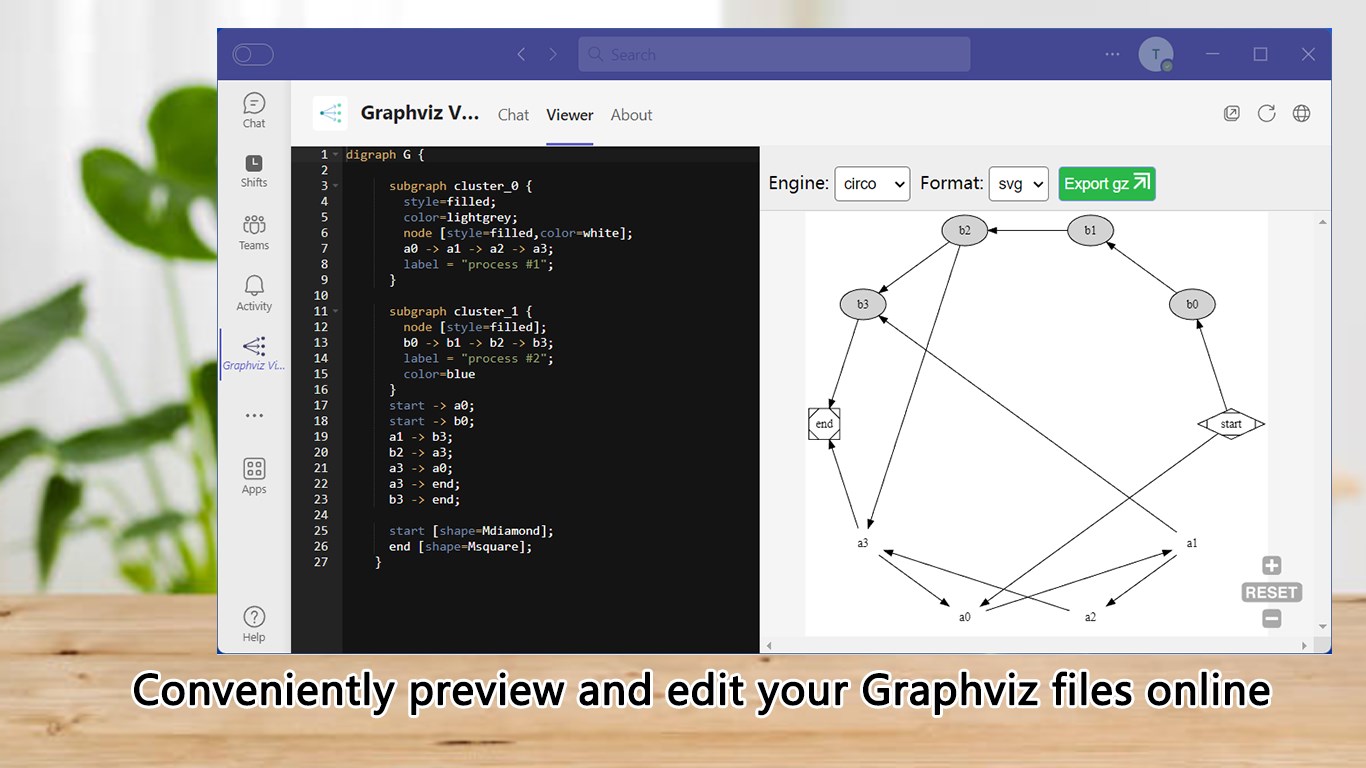
Task: Switch to the Chat tab
Action: tap(513, 115)
